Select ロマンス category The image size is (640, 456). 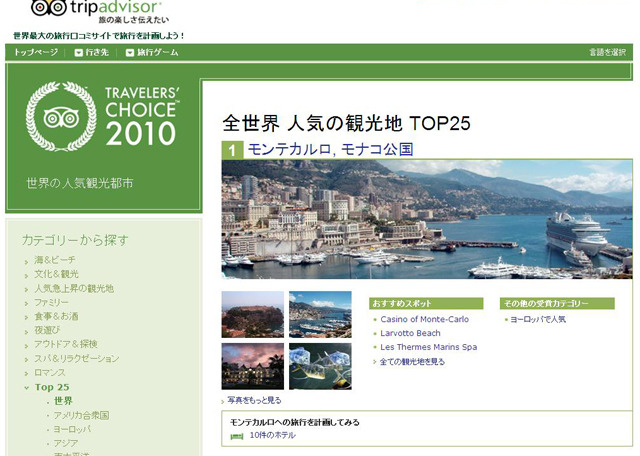50,372
